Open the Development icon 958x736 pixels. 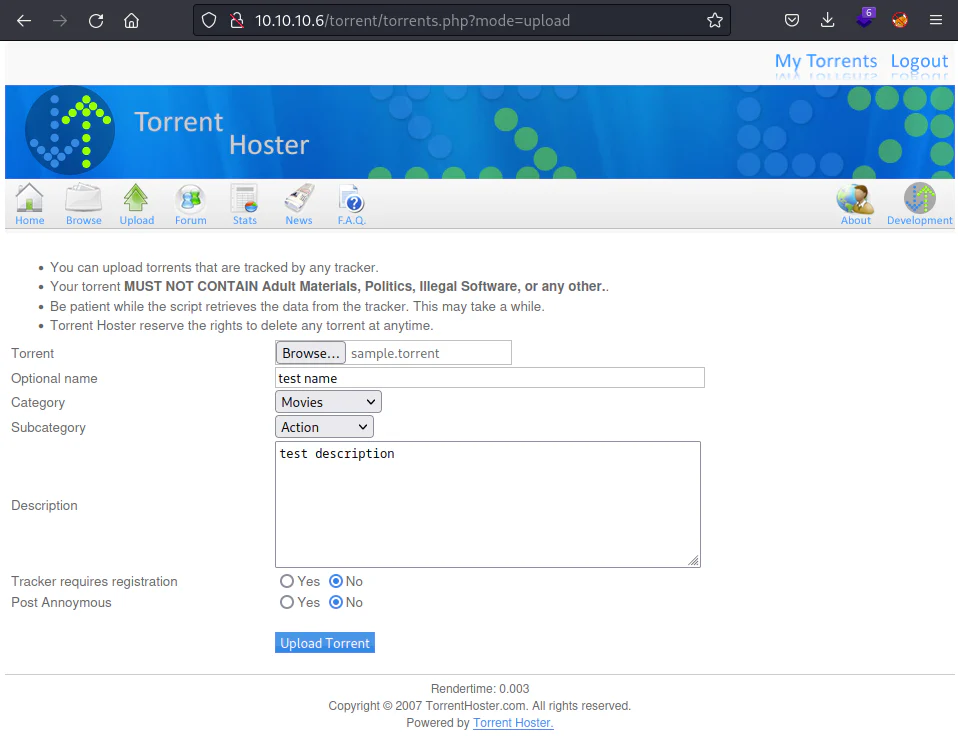(x=920, y=198)
